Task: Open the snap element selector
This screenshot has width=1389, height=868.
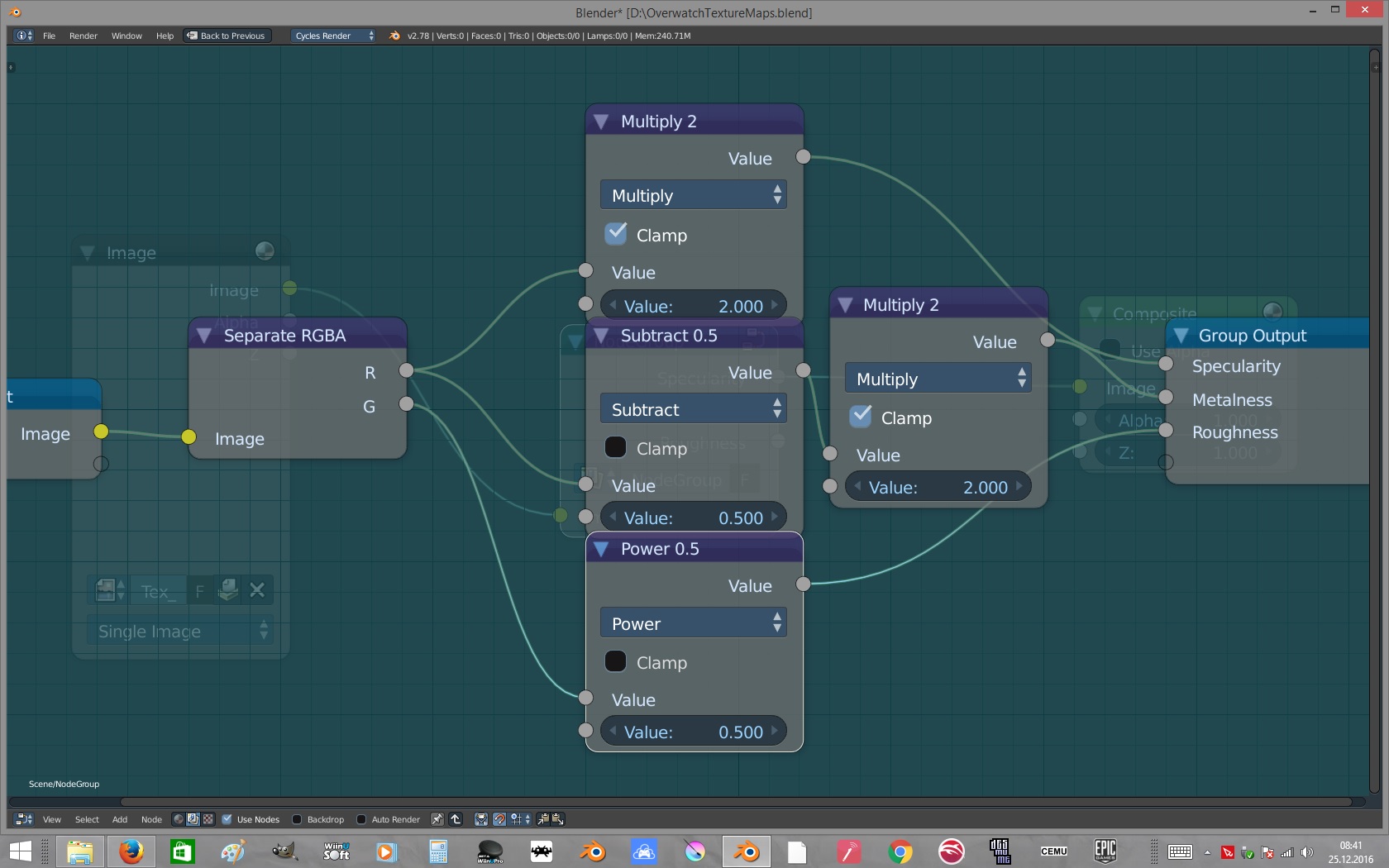Action: 520,819
